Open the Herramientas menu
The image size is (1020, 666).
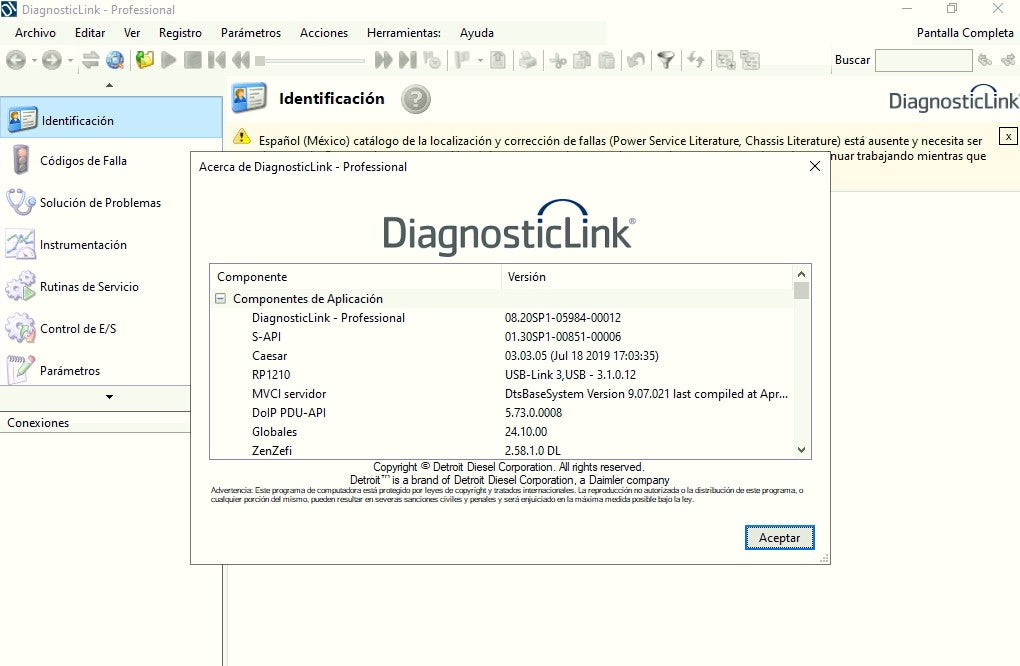click(404, 33)
